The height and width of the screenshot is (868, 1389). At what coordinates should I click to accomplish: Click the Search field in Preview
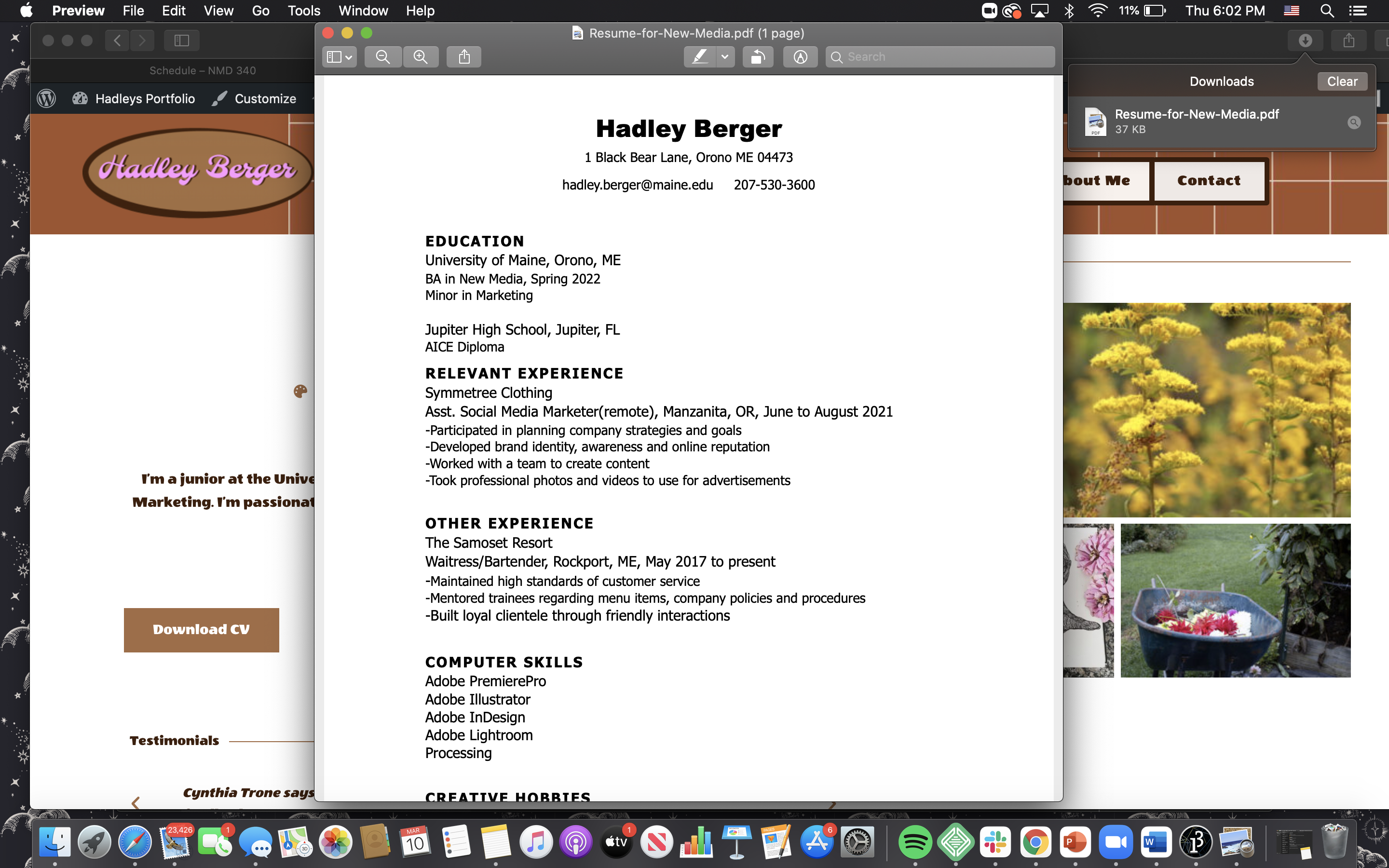click(x=947, y=57)
